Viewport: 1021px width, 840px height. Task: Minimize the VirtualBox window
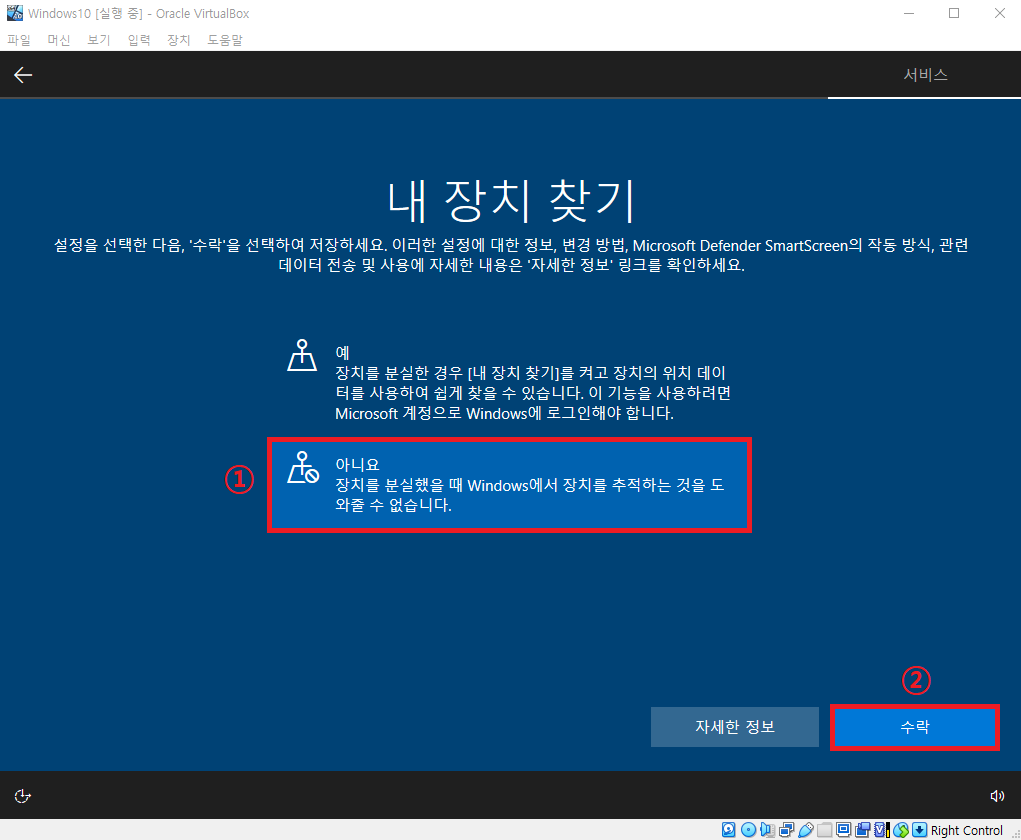click(x=909, y=13)
